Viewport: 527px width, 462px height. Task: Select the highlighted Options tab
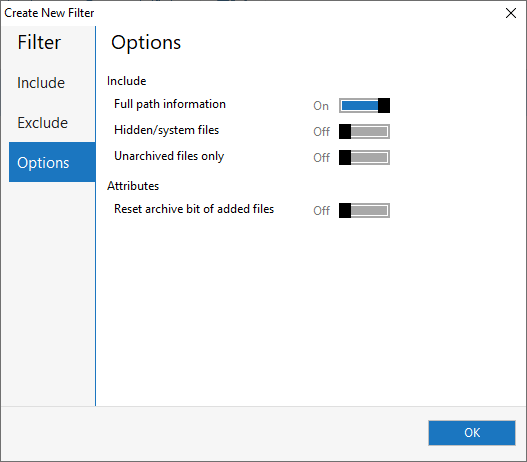click(x=52, y=162)
